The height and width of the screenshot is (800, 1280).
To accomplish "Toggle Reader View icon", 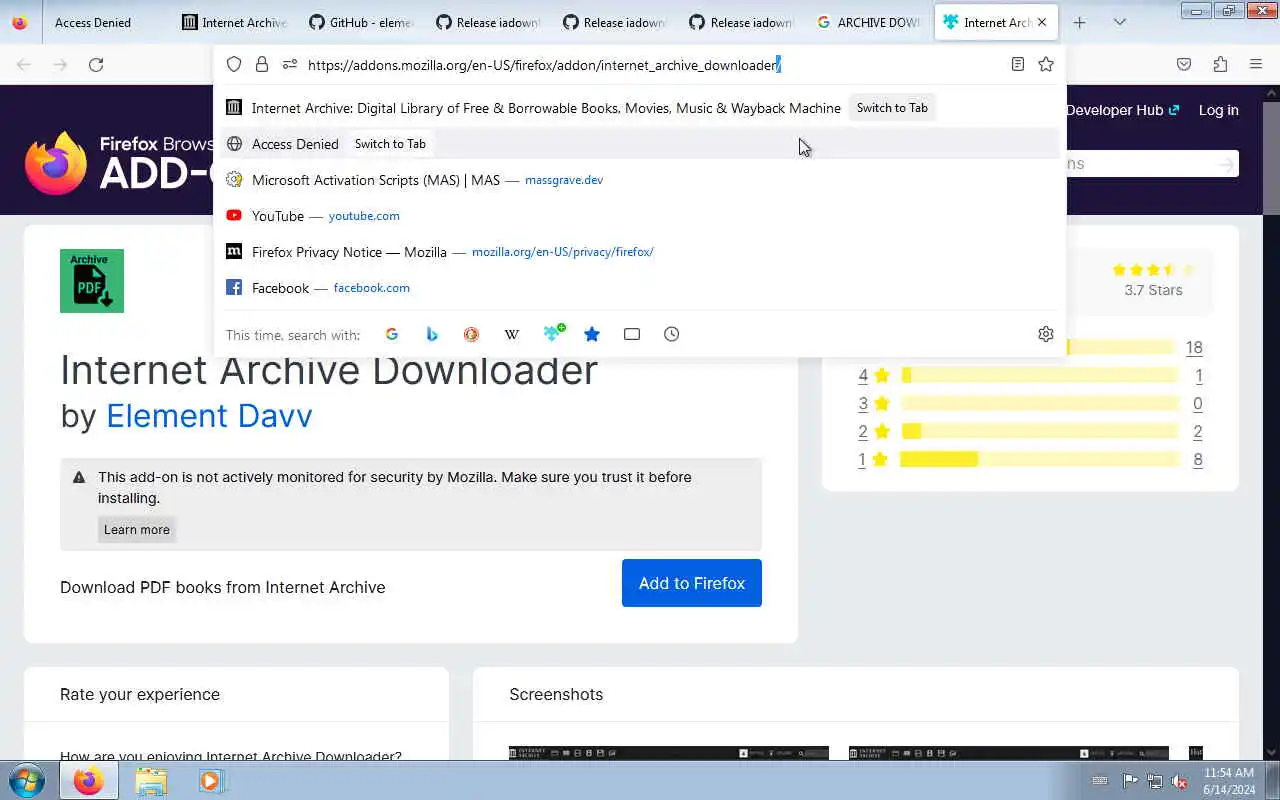I will (x=1017, y=64).
